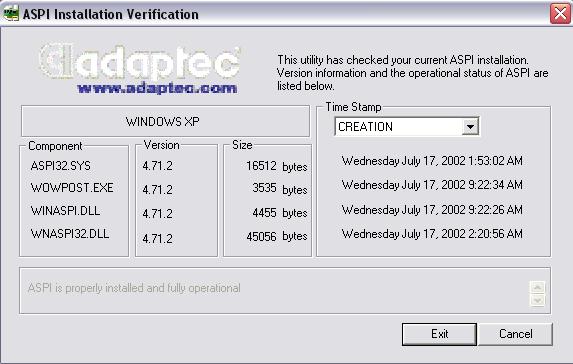The width and height of the screenshot is (573, 364).
Task: Click the Adaptec logo image
Action: 139,62
